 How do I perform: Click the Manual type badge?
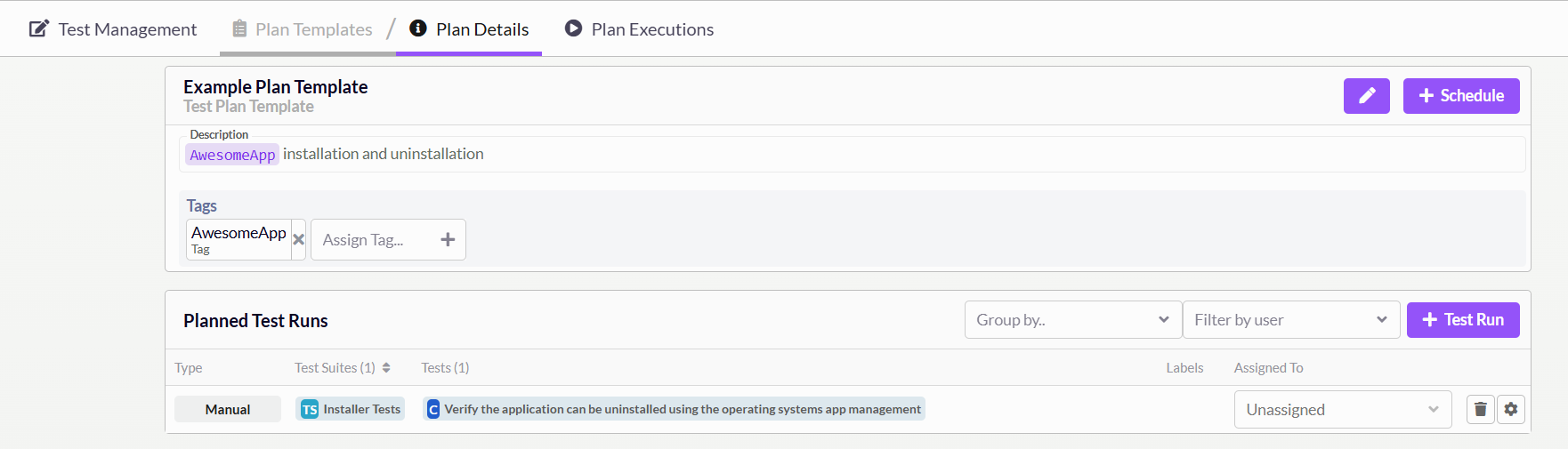228,409
